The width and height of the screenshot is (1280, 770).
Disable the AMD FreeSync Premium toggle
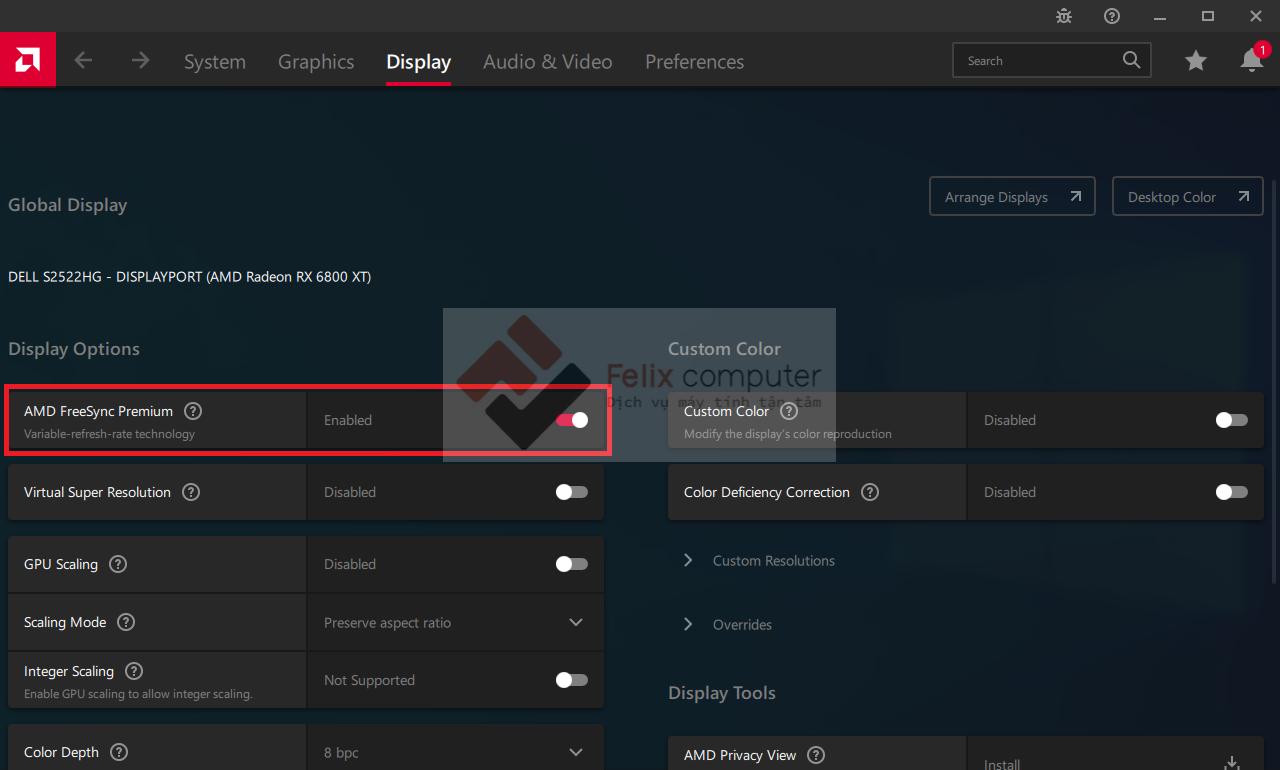(x=572, y=420)
